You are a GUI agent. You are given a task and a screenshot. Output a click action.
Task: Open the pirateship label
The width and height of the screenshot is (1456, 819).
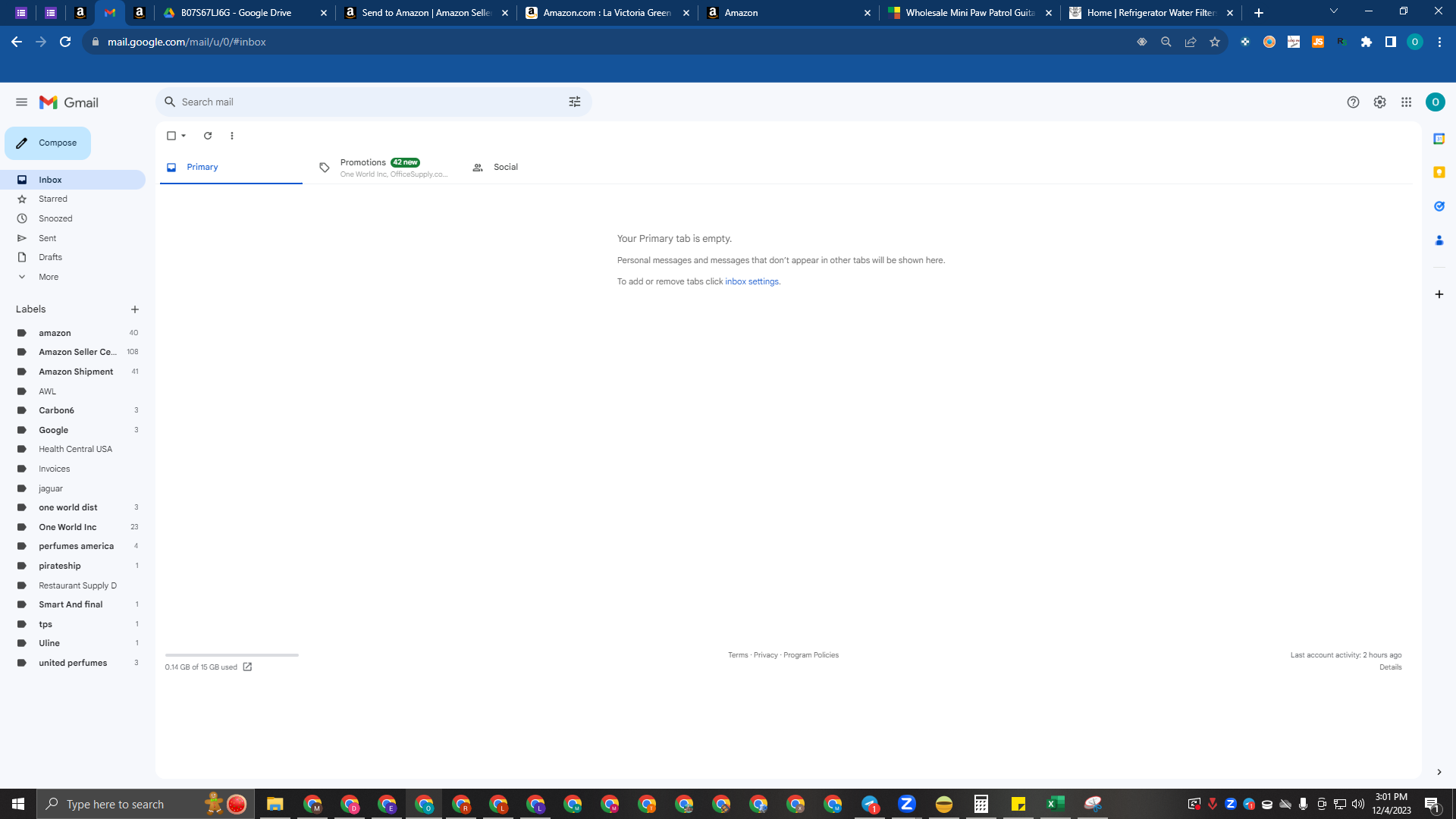[73, 566]
